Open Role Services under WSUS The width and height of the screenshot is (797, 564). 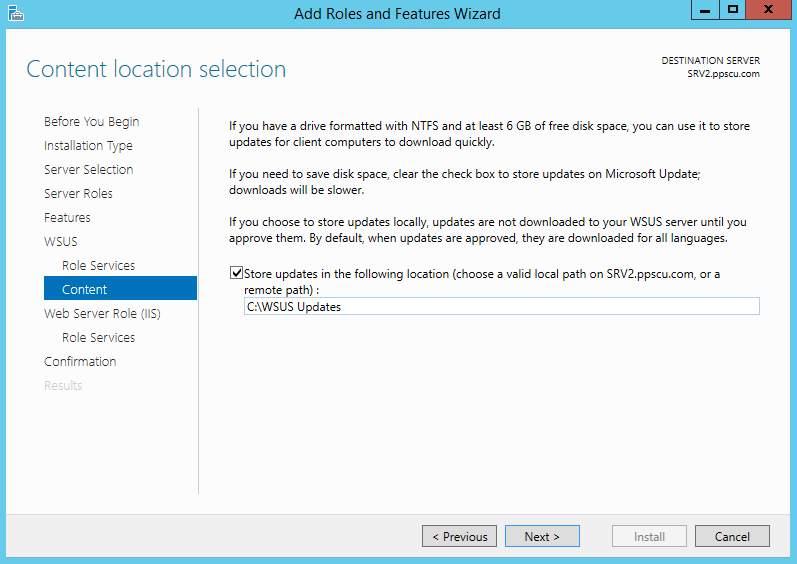pos(98,266)
